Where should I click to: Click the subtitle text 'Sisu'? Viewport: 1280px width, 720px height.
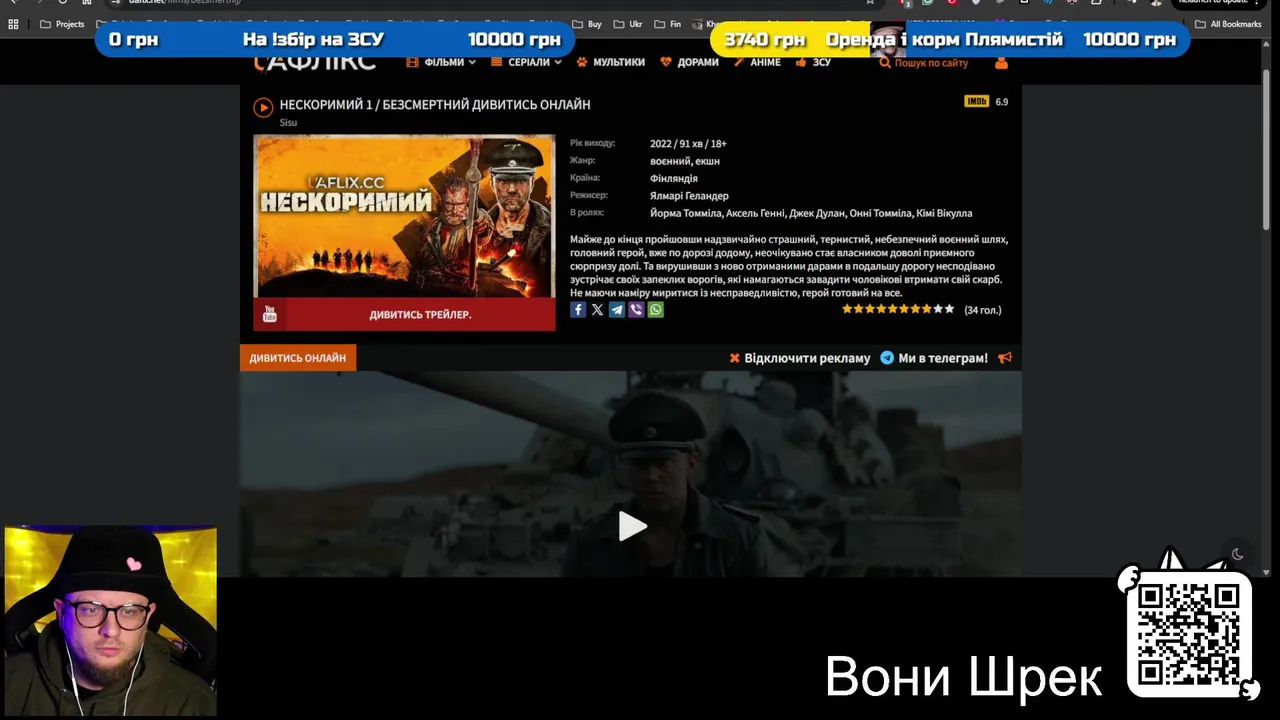(288, 123)
